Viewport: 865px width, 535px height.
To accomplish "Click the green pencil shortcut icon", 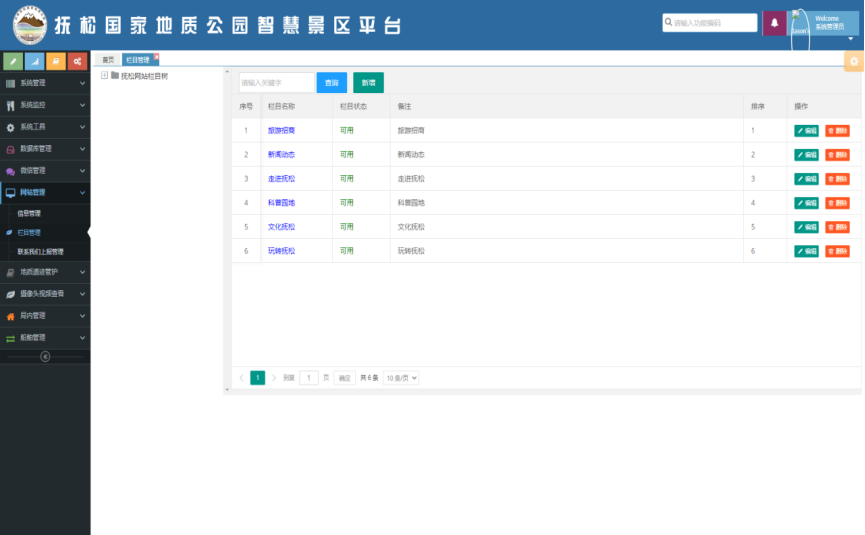I will 13,61.
